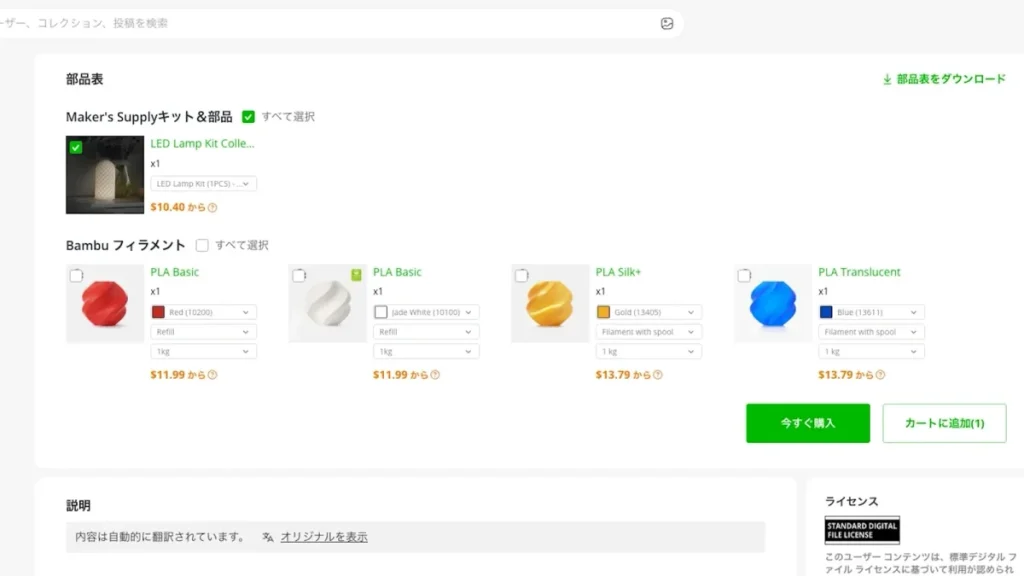Open the Red (10200) color dropdown
Viewport: 1024px width, 576px height.
click(x=203, y=312)
